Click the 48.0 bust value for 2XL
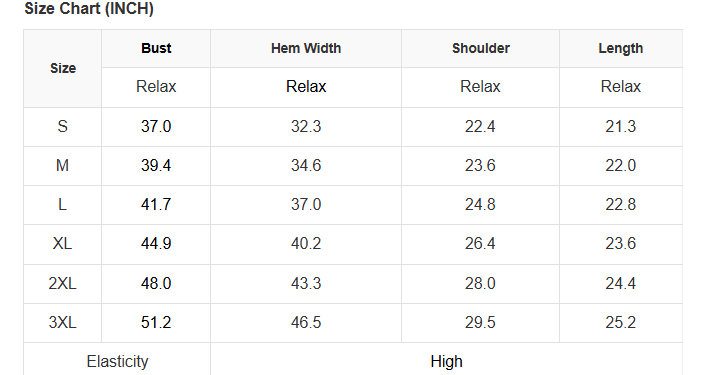This screenshot has height=375, width=705. point(156,283)
